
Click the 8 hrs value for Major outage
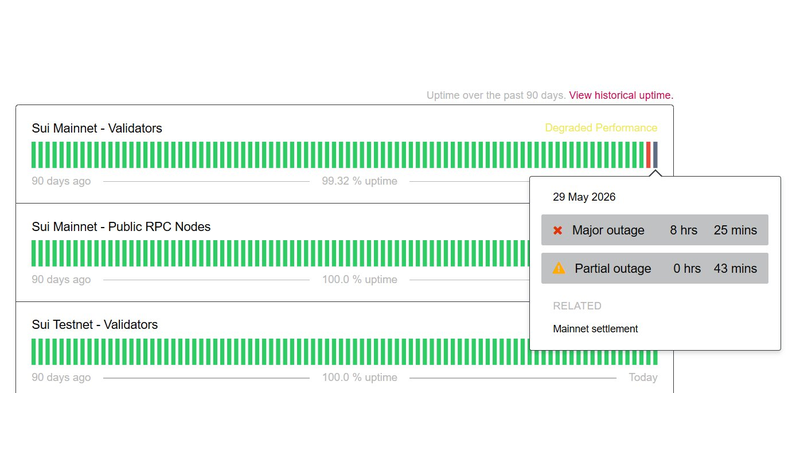(x=684, y=230)
